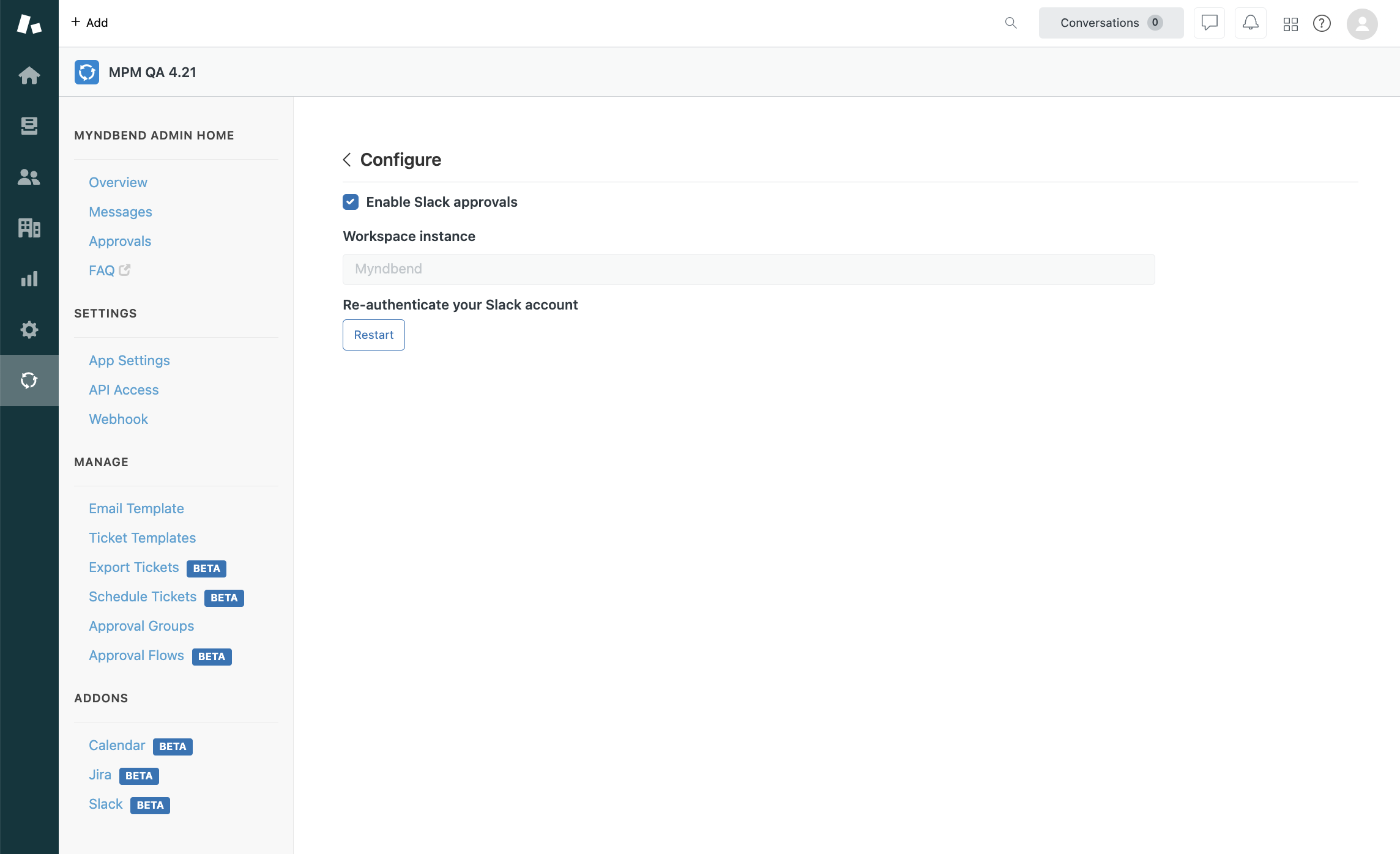Open the Conversations button
This screenshot has width=1400, height=854.
pos(1111,23)
